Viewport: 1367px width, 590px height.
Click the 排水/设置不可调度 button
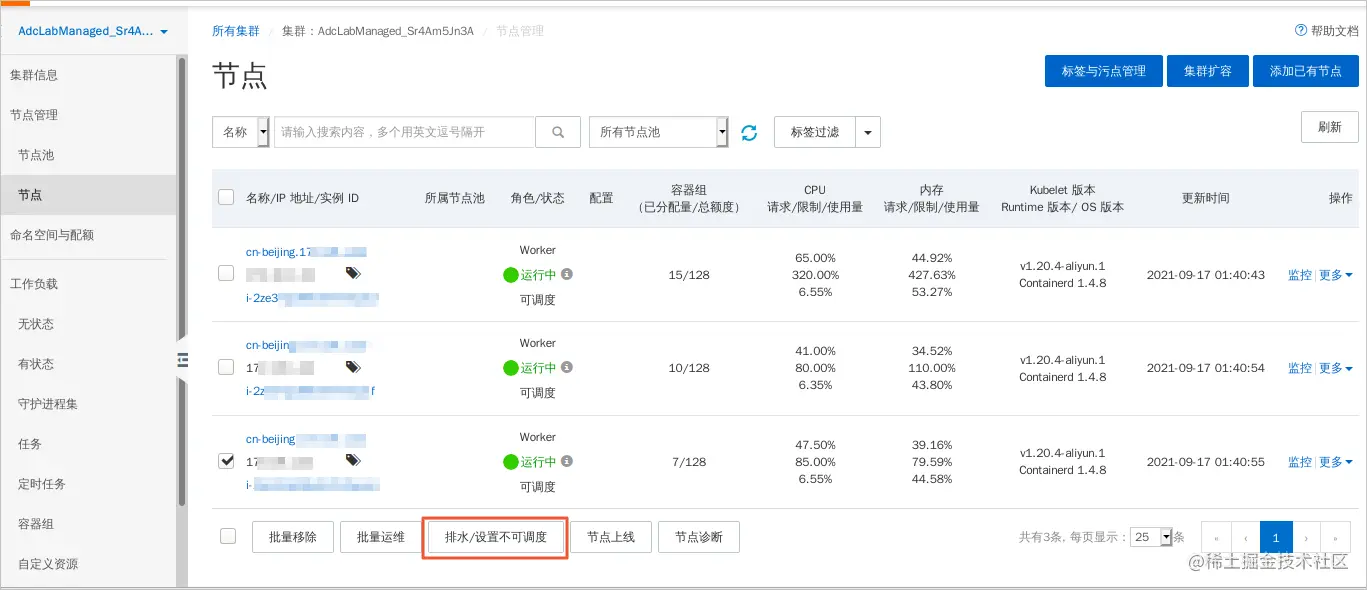coord(496,537)
